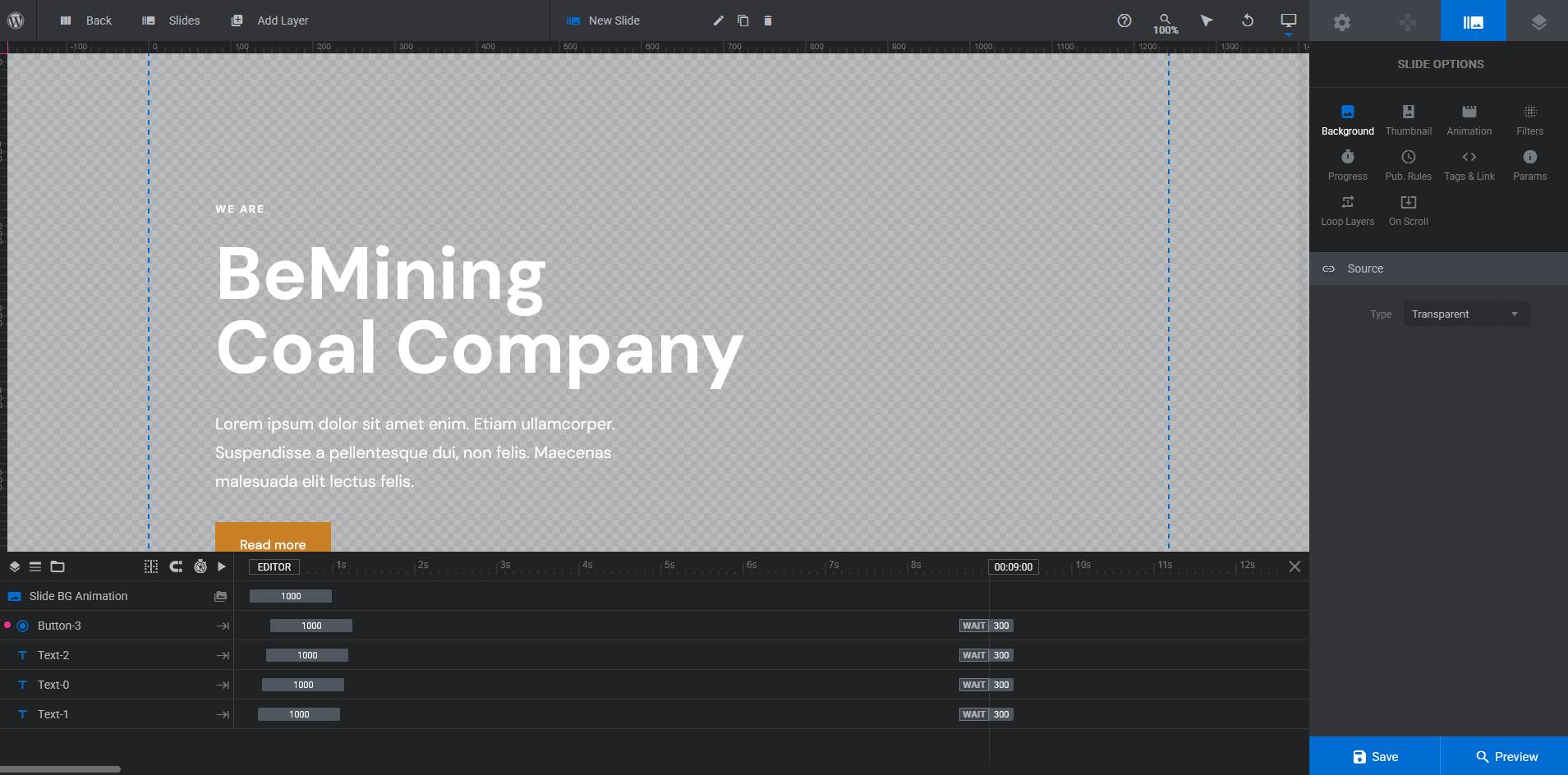This screenshot has width=1568, height=775.
Task: Open the desktop device view dropdown
Action: coord(1288,22)
